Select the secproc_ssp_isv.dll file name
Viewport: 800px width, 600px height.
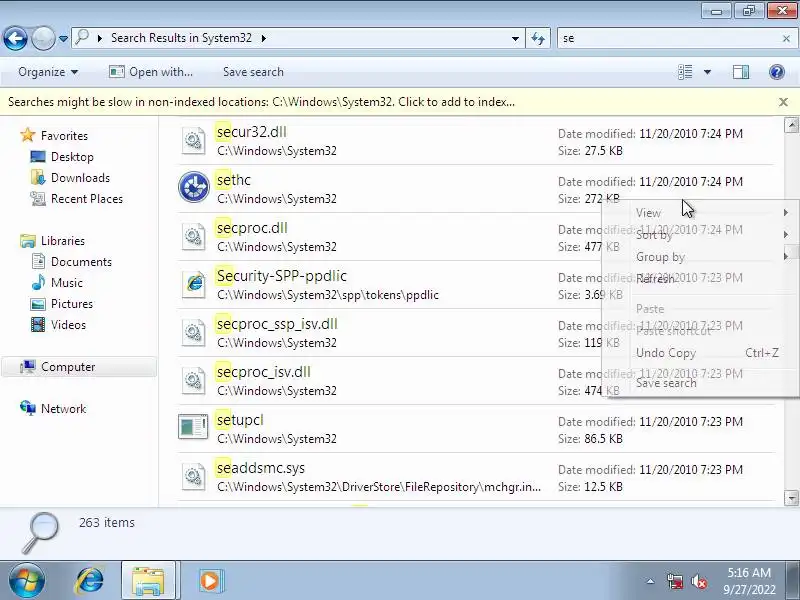277,324
